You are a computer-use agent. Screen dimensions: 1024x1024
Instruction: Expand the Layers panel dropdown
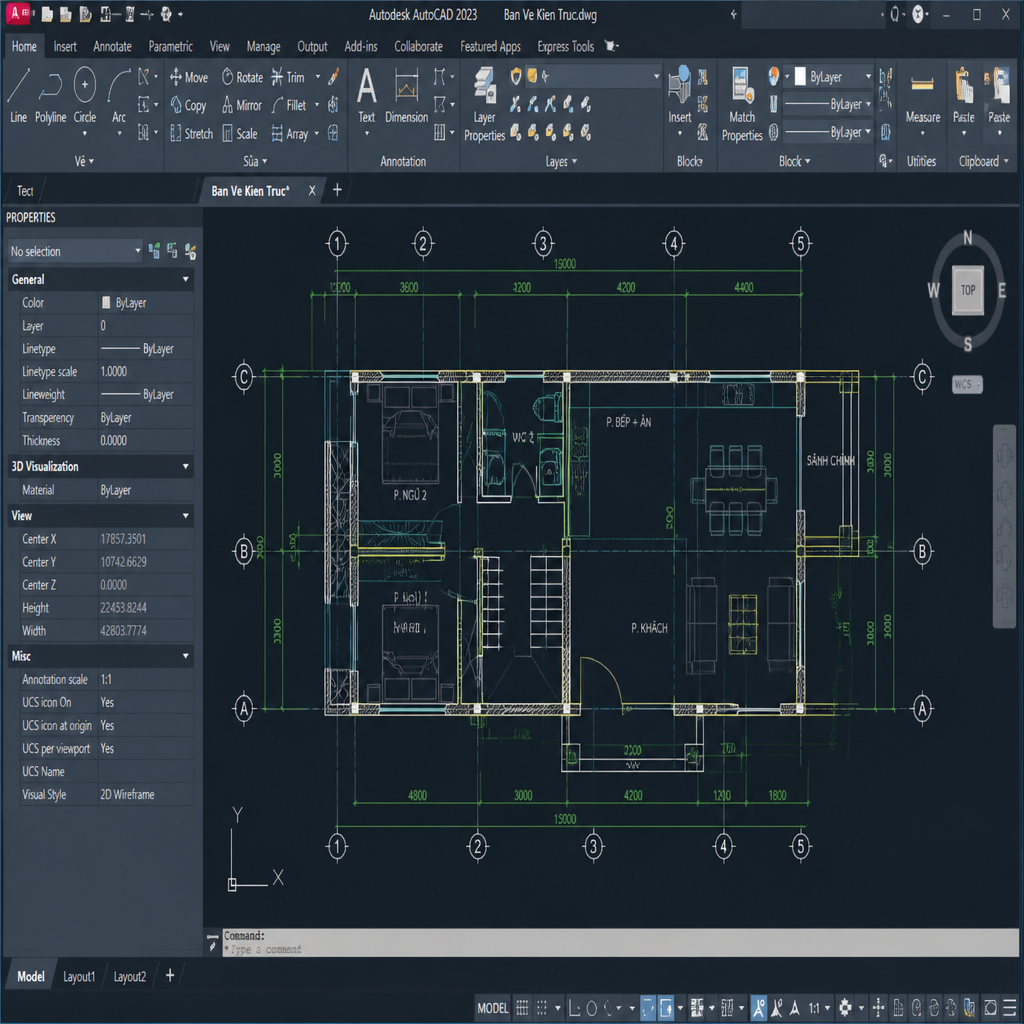(x=561, y=161)
